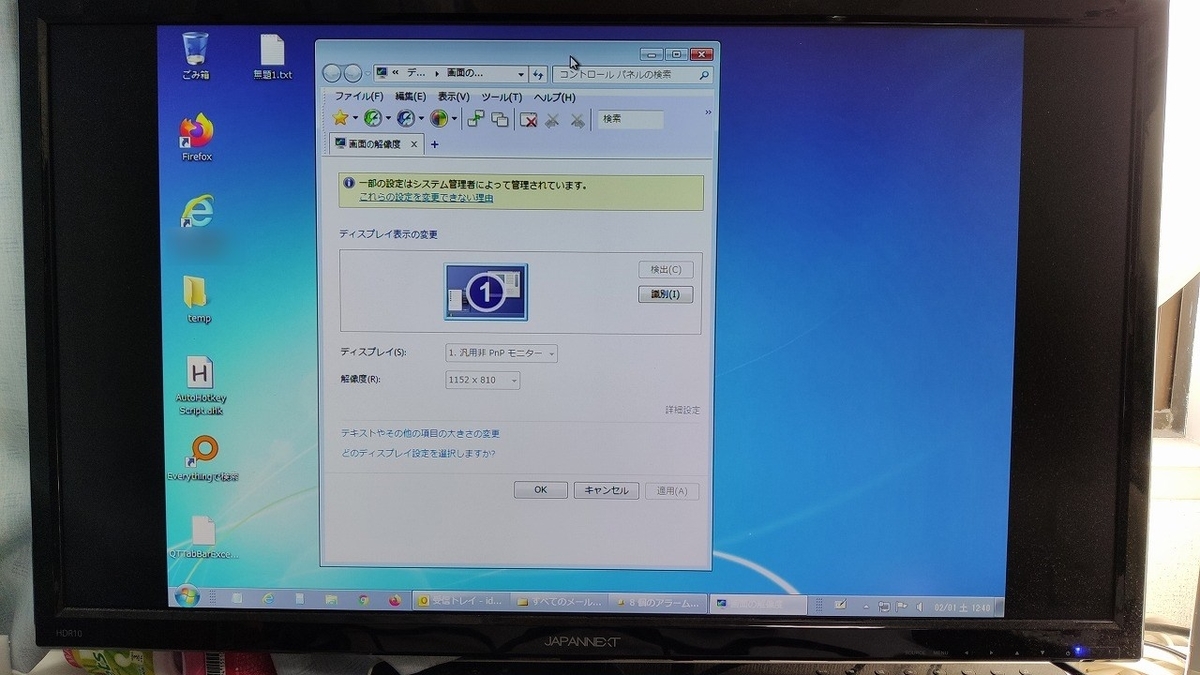Open dropdown arrow beside green clock icon
Screen dimensions: 1200x675
388,119
